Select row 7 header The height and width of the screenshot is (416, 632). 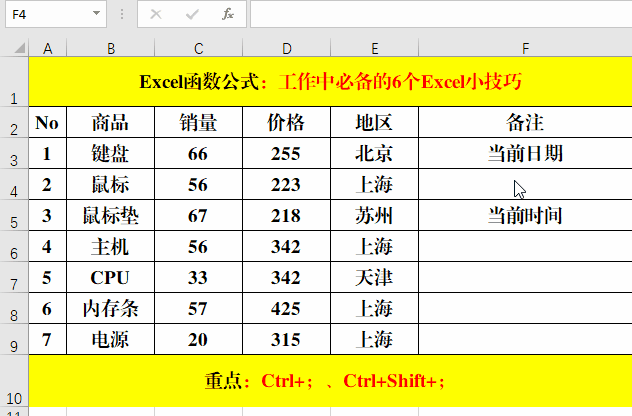14,277
